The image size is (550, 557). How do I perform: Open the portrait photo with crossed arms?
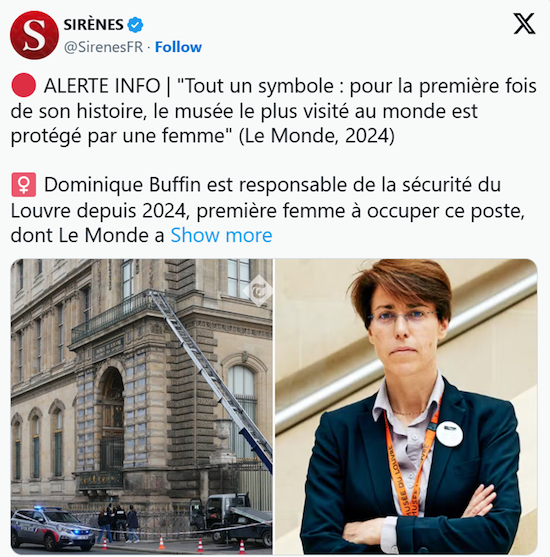406,406
